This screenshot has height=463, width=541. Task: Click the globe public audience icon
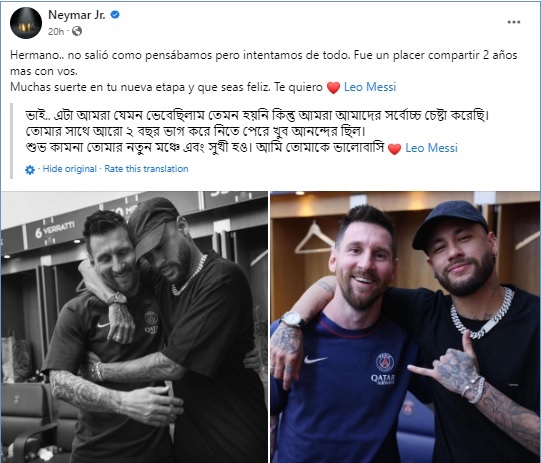77,31
